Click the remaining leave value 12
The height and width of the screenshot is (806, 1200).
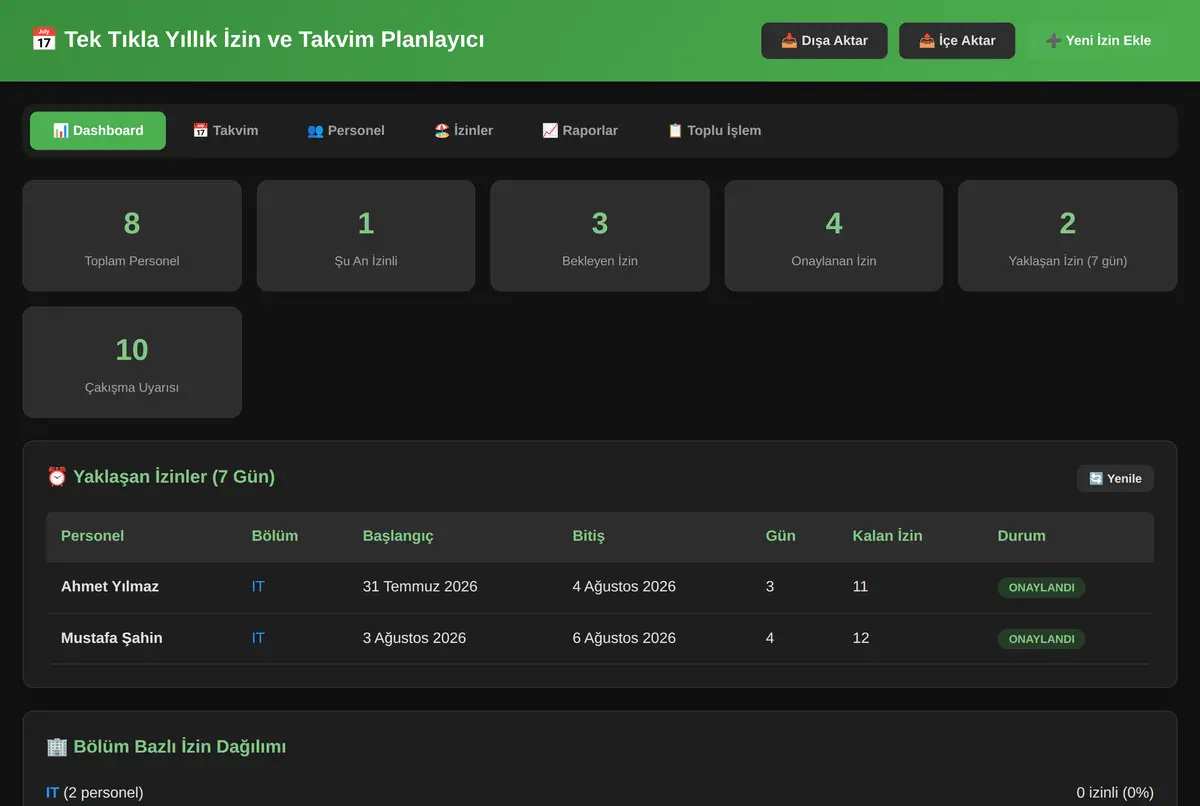[x=861, y=638]
